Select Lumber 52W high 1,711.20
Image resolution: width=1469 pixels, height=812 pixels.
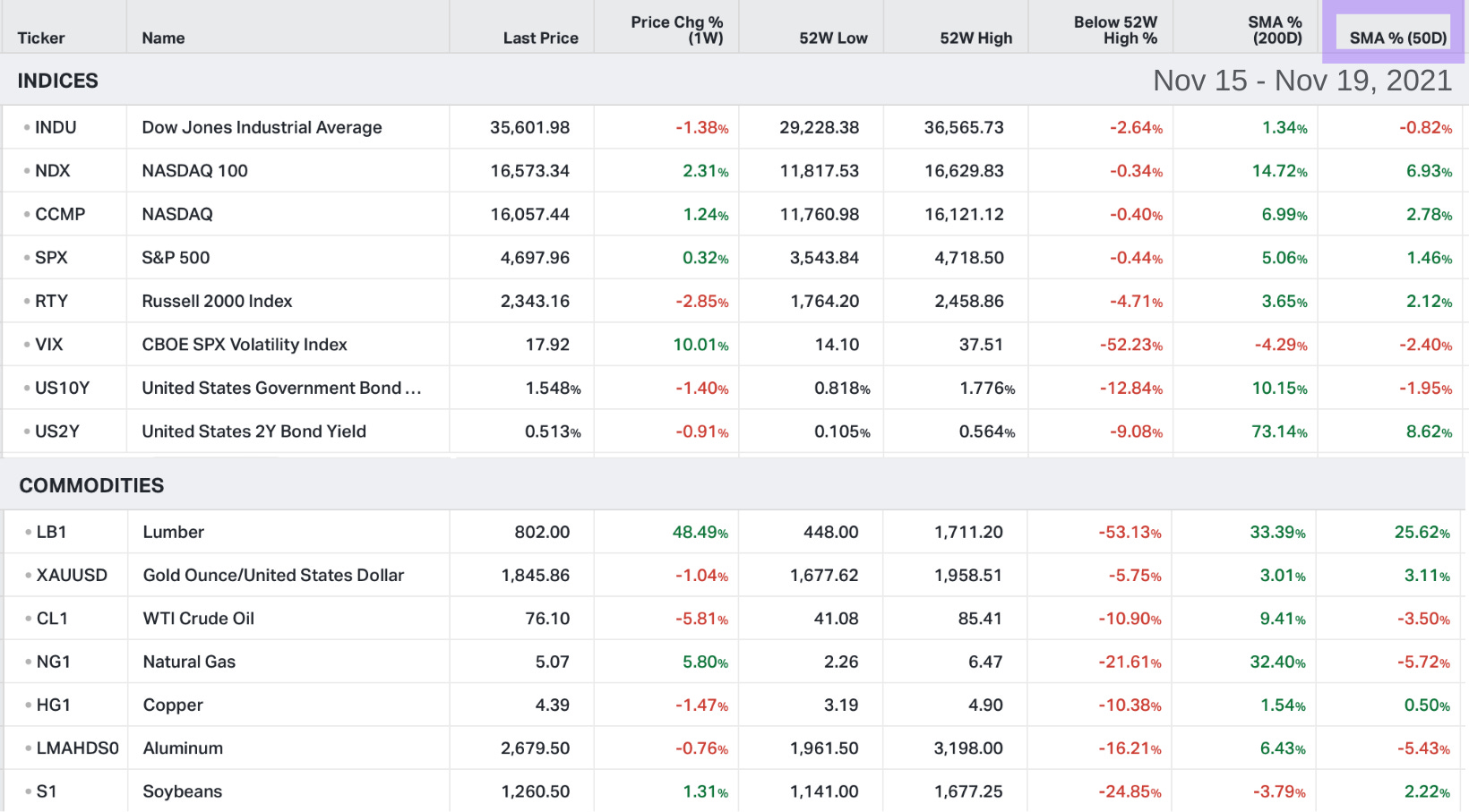point(968,532)
